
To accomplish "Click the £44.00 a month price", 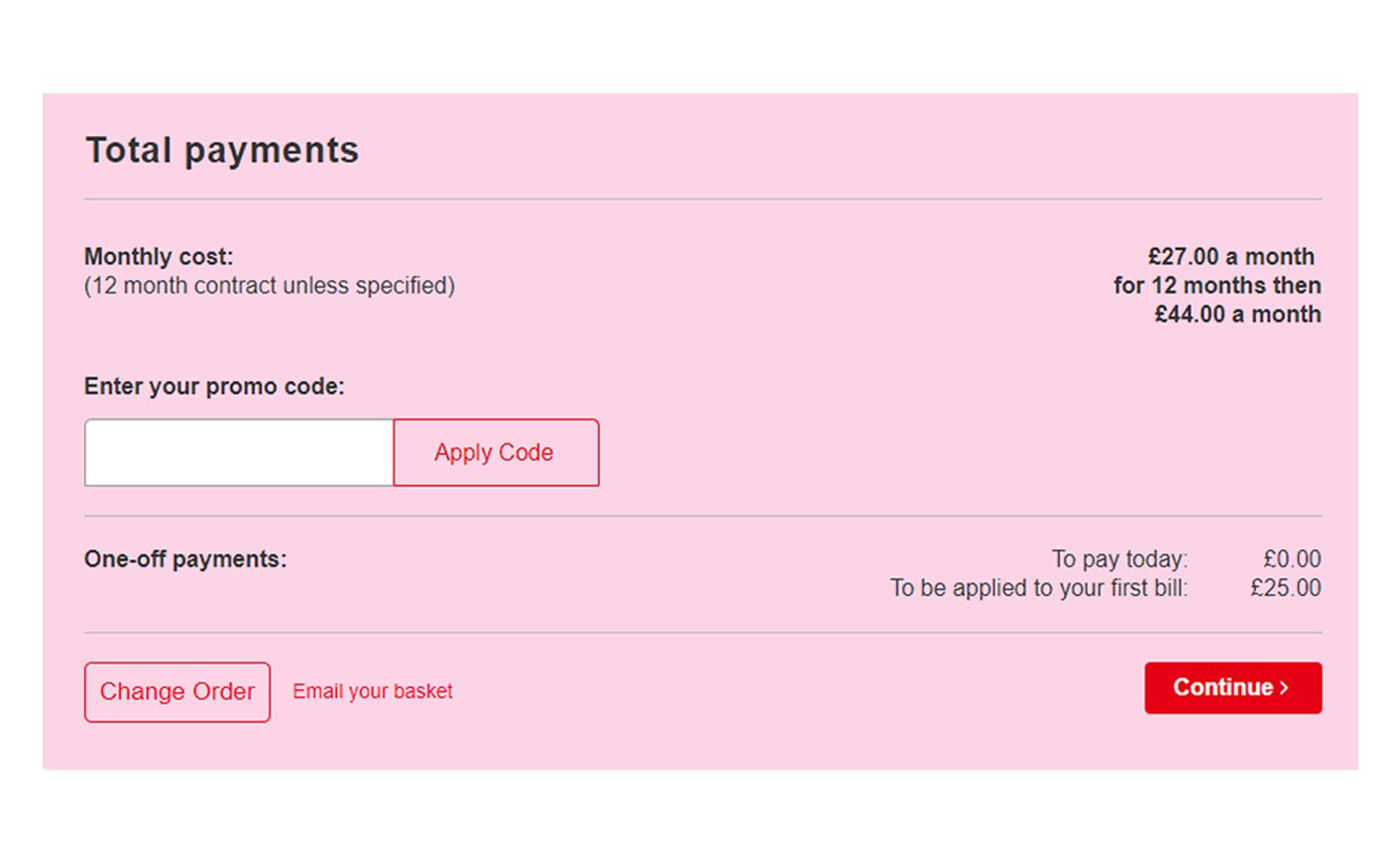I will (x=1237, y=314).
